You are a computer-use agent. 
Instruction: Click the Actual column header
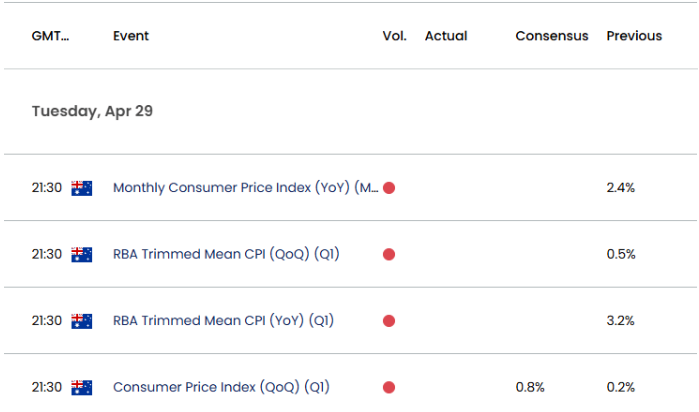coord(446,36)
